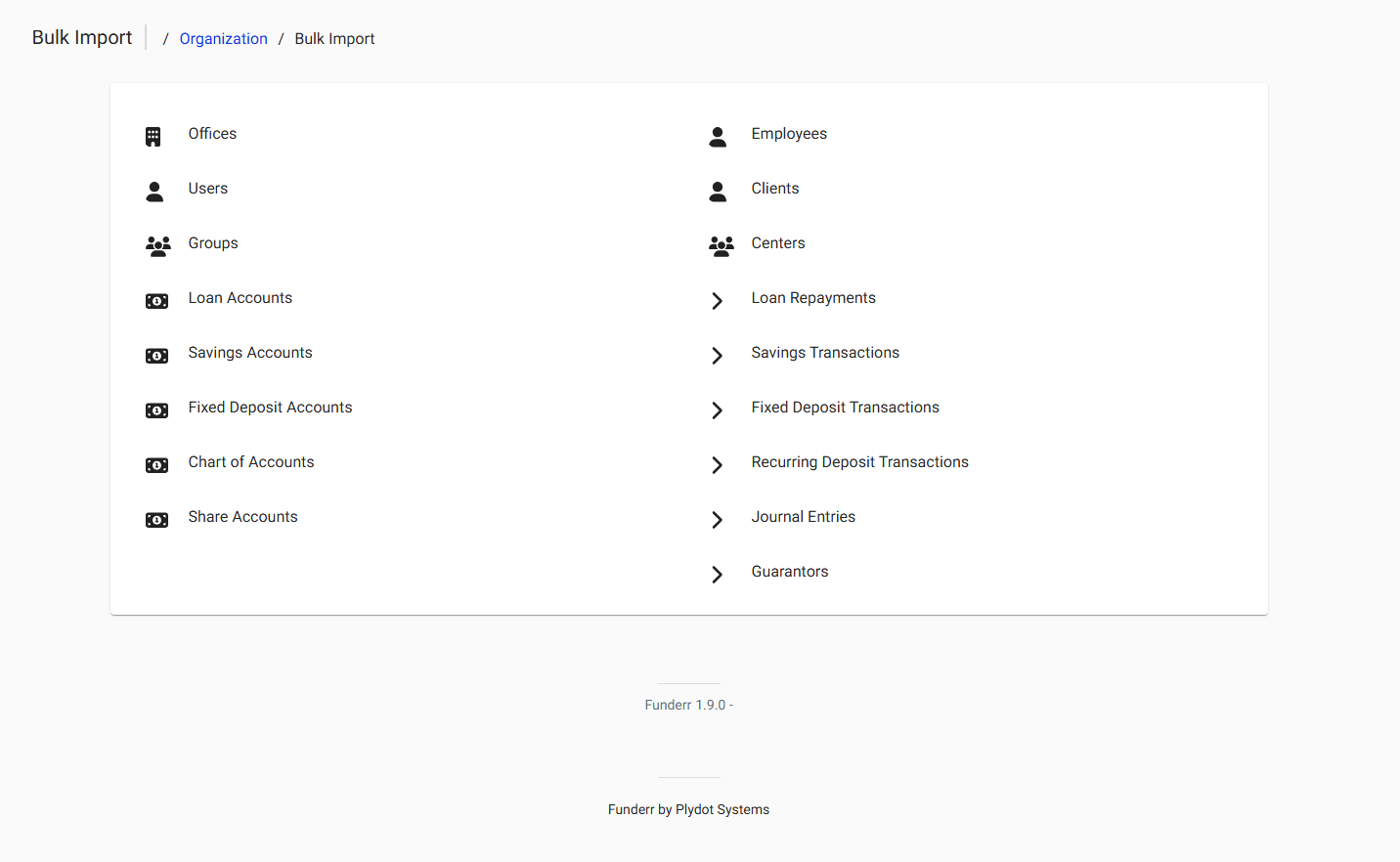Click the Savings Accounts cash icon

coord(156,356)
